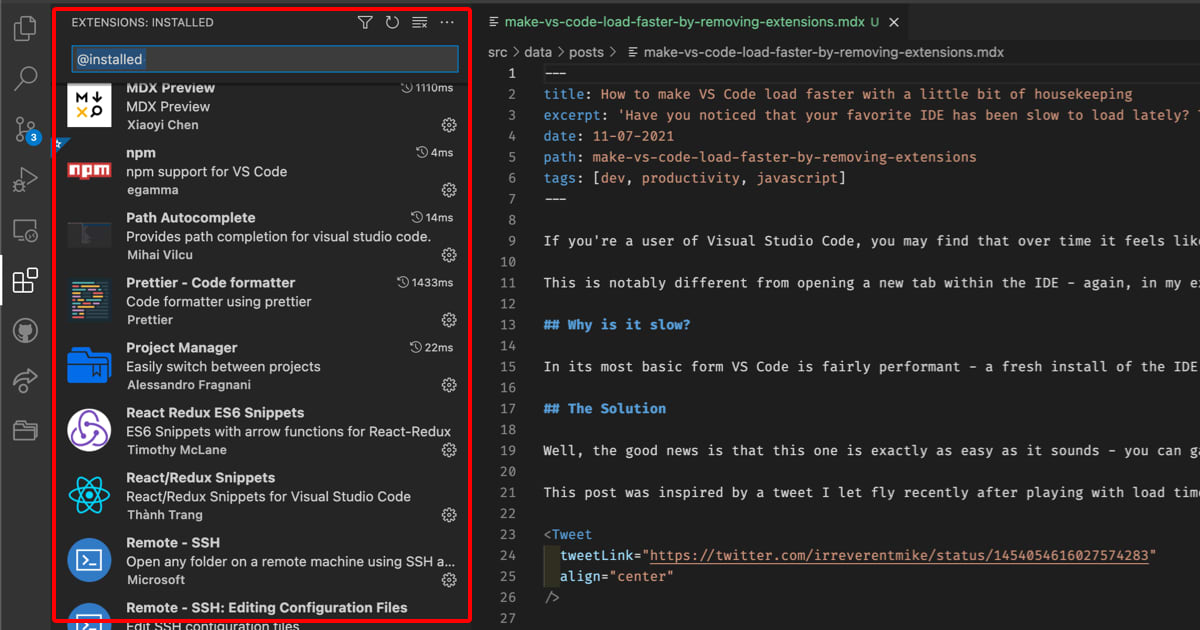Screen dimensions: 1200x630
Task: Open settings gear for Path Autocomplete extension
Action: click(x=448, y=255)
